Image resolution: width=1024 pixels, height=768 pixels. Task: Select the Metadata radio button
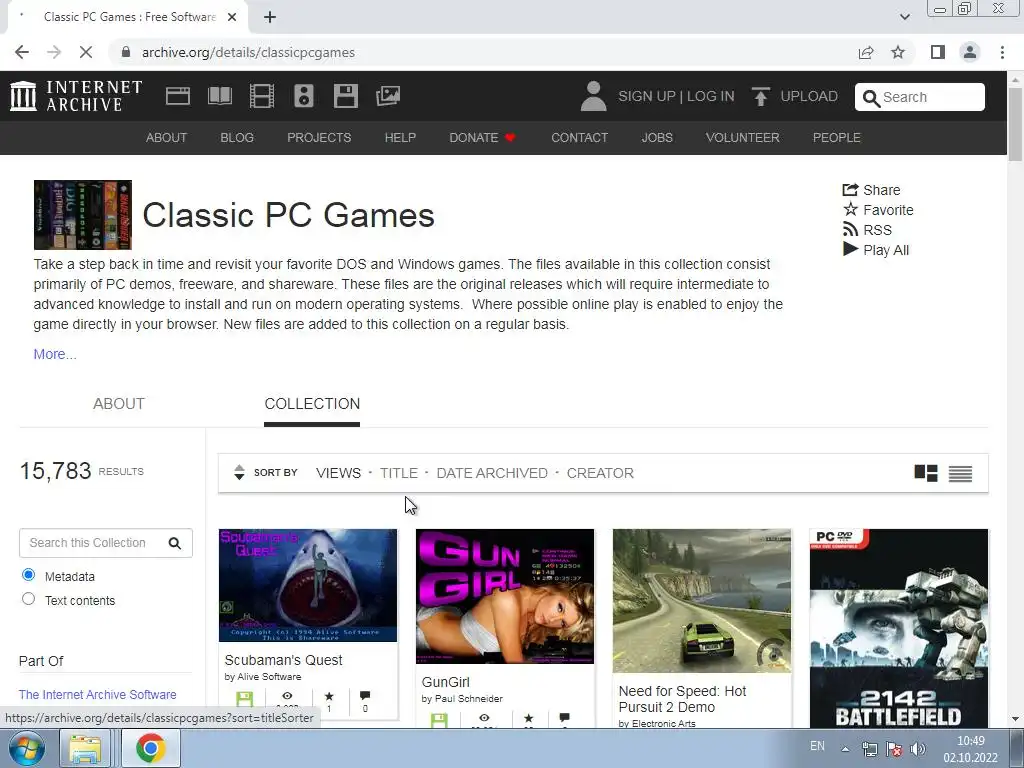point(28,575)
